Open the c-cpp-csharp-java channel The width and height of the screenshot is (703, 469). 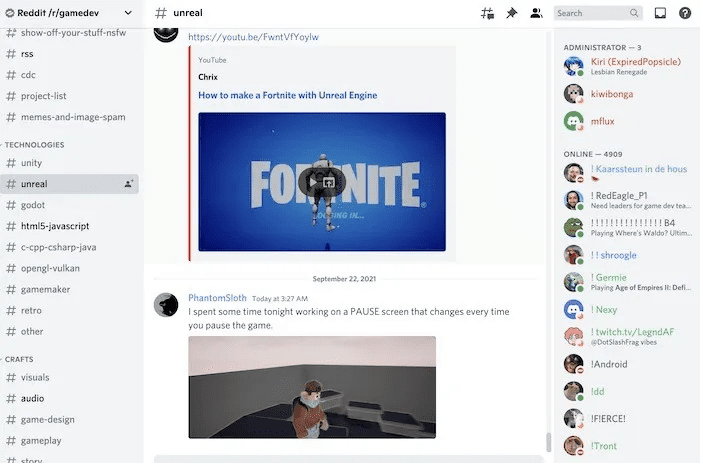pyautogui.click(x=69, y=247)
